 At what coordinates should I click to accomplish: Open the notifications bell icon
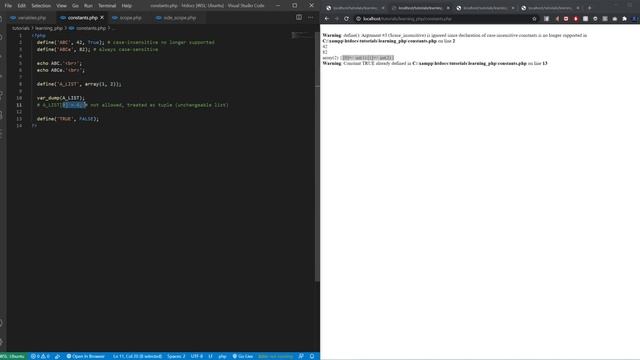pos(312,356)
